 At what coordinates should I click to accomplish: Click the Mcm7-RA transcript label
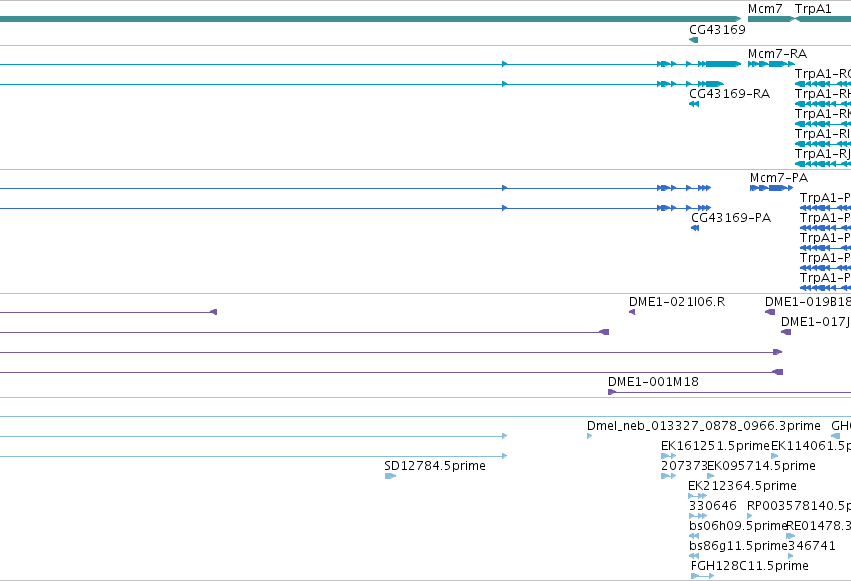tap(777, 54)
